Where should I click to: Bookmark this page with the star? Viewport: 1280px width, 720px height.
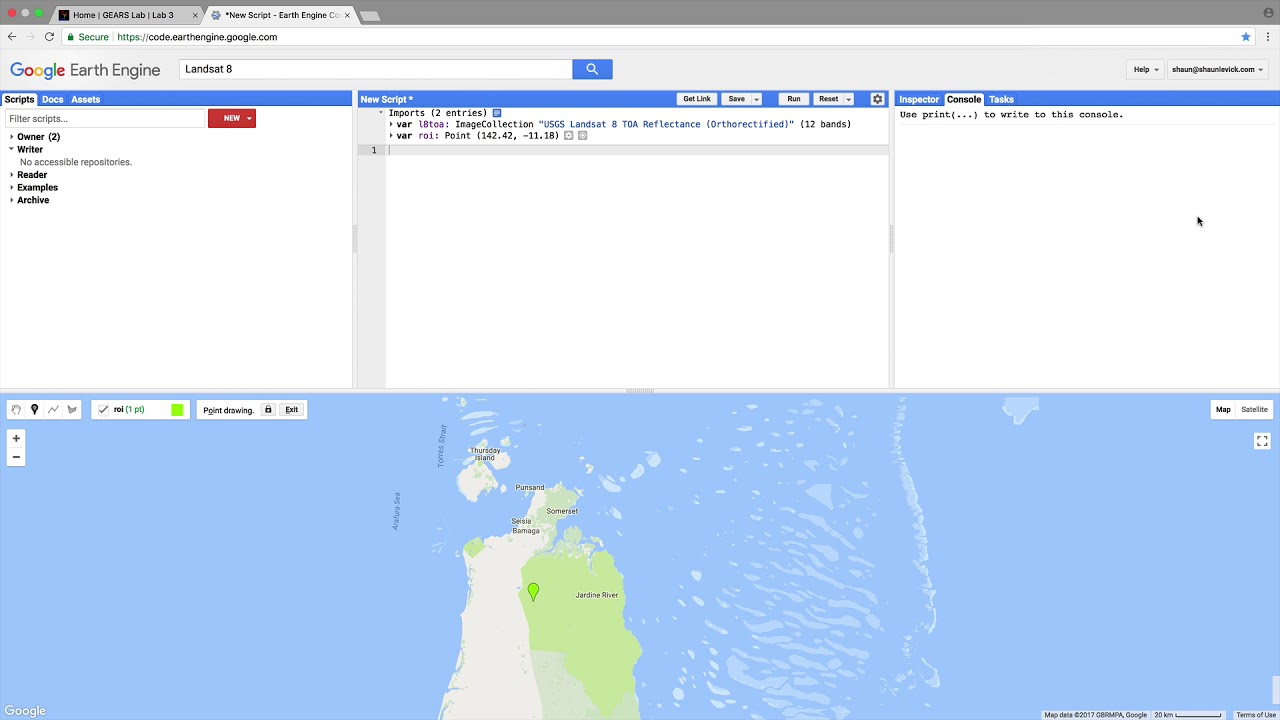(x=1246, y=37)
